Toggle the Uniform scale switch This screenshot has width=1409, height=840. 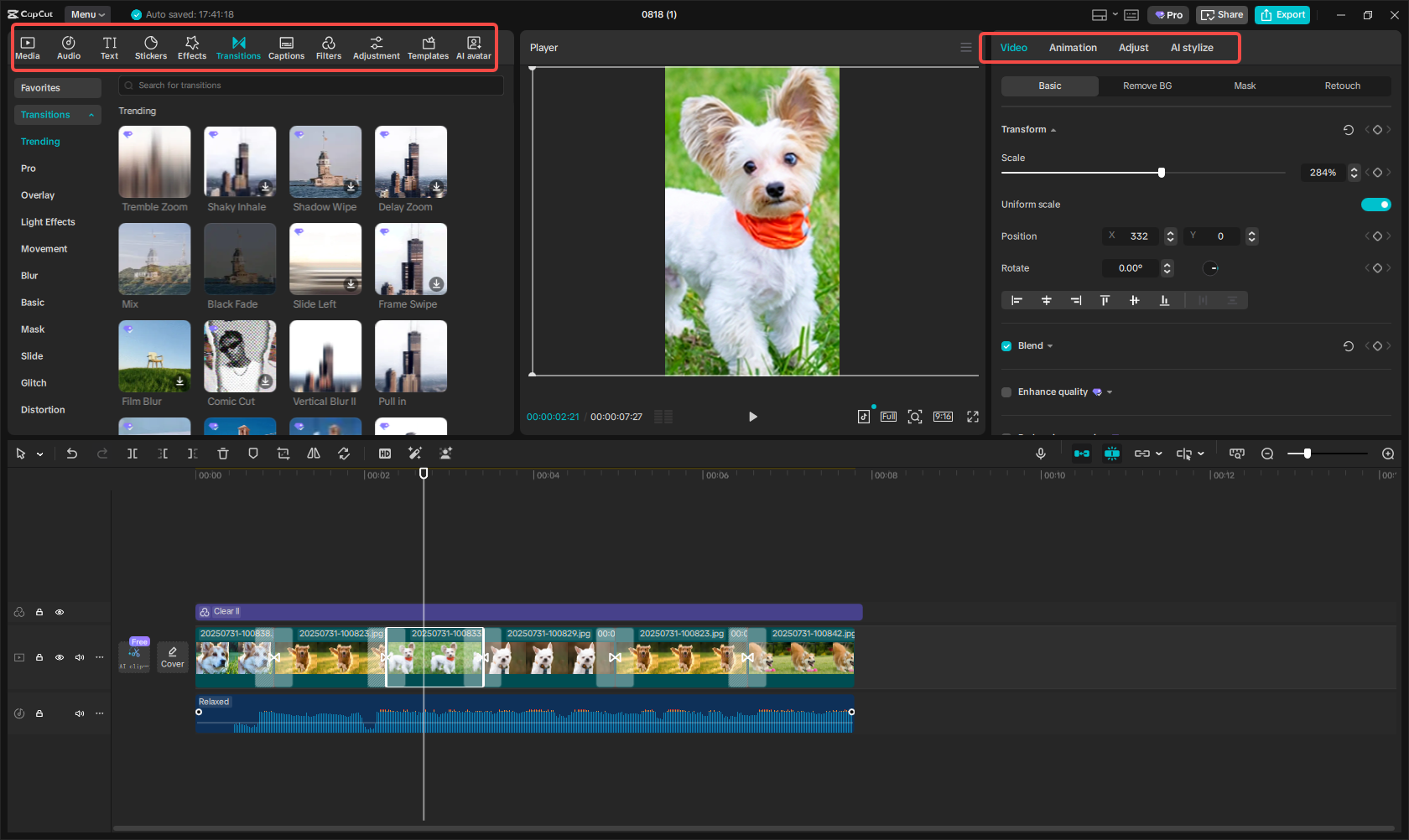pyautogui.click(x=1375, y=205)
